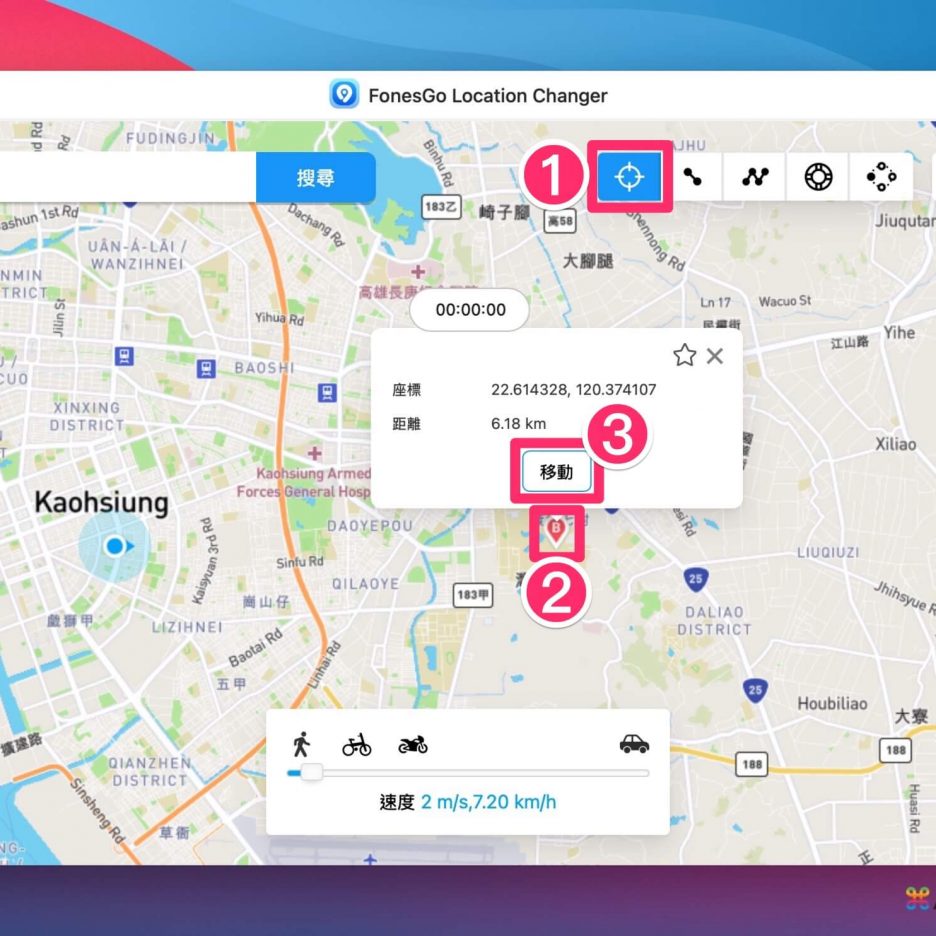The width and height of the screenshot is (936, 936).
Task: Click the speed slider handle
Action: [312, 772]
